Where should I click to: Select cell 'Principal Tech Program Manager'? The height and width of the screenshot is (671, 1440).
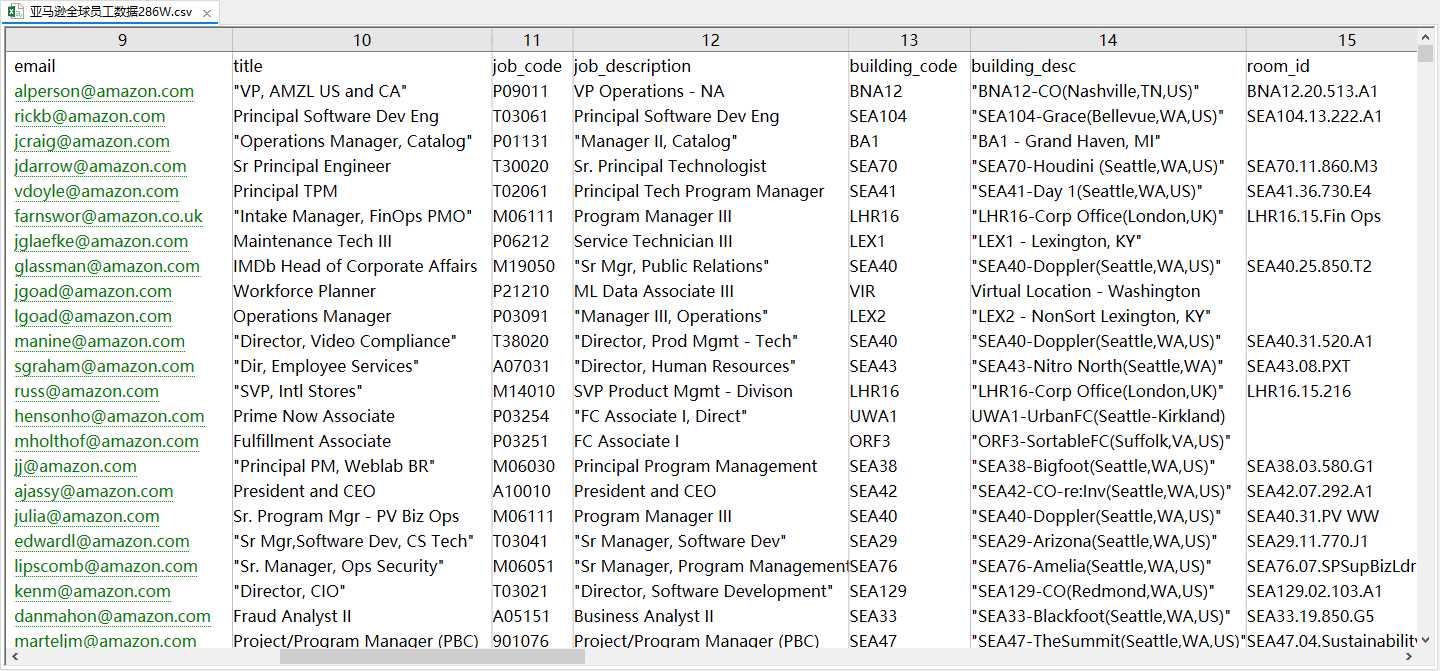pos(710,191)
